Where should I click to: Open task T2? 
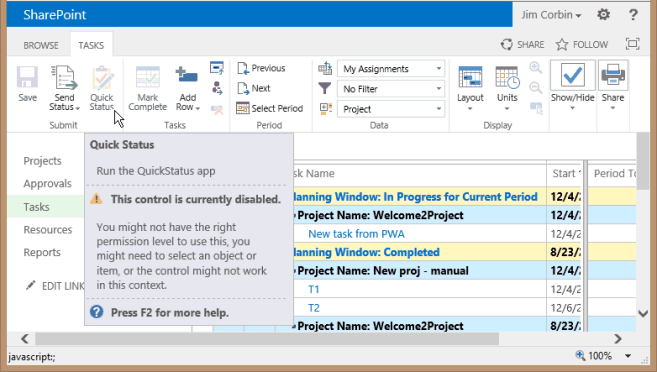tap(314, 308)
